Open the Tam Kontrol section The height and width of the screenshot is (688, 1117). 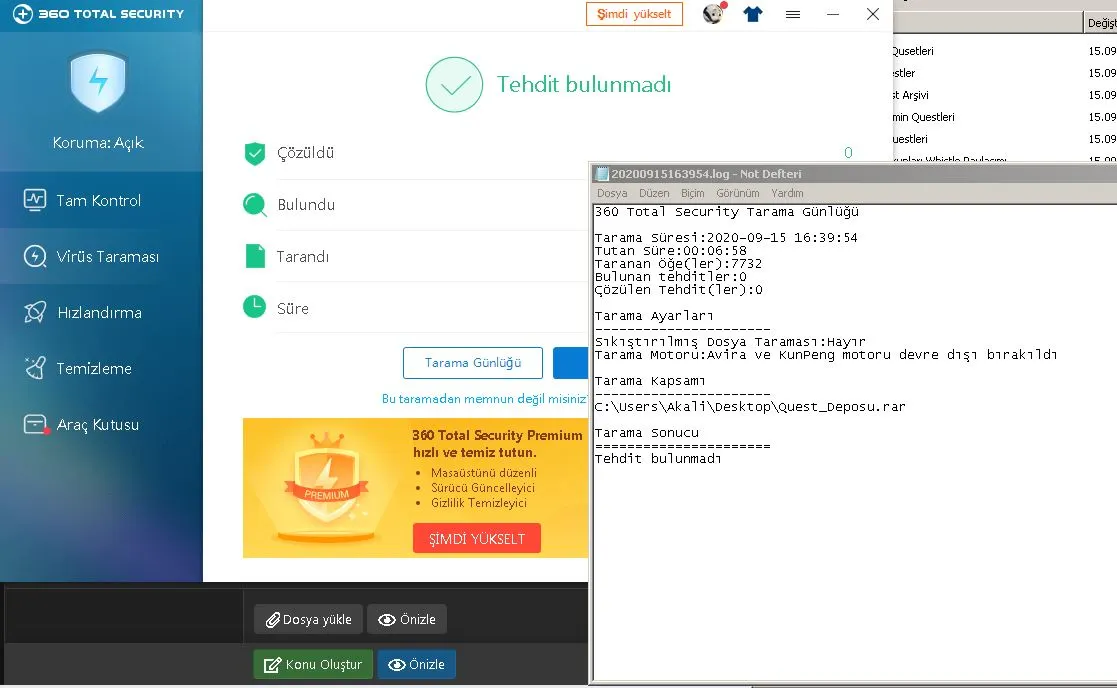[x=101, y=200]
